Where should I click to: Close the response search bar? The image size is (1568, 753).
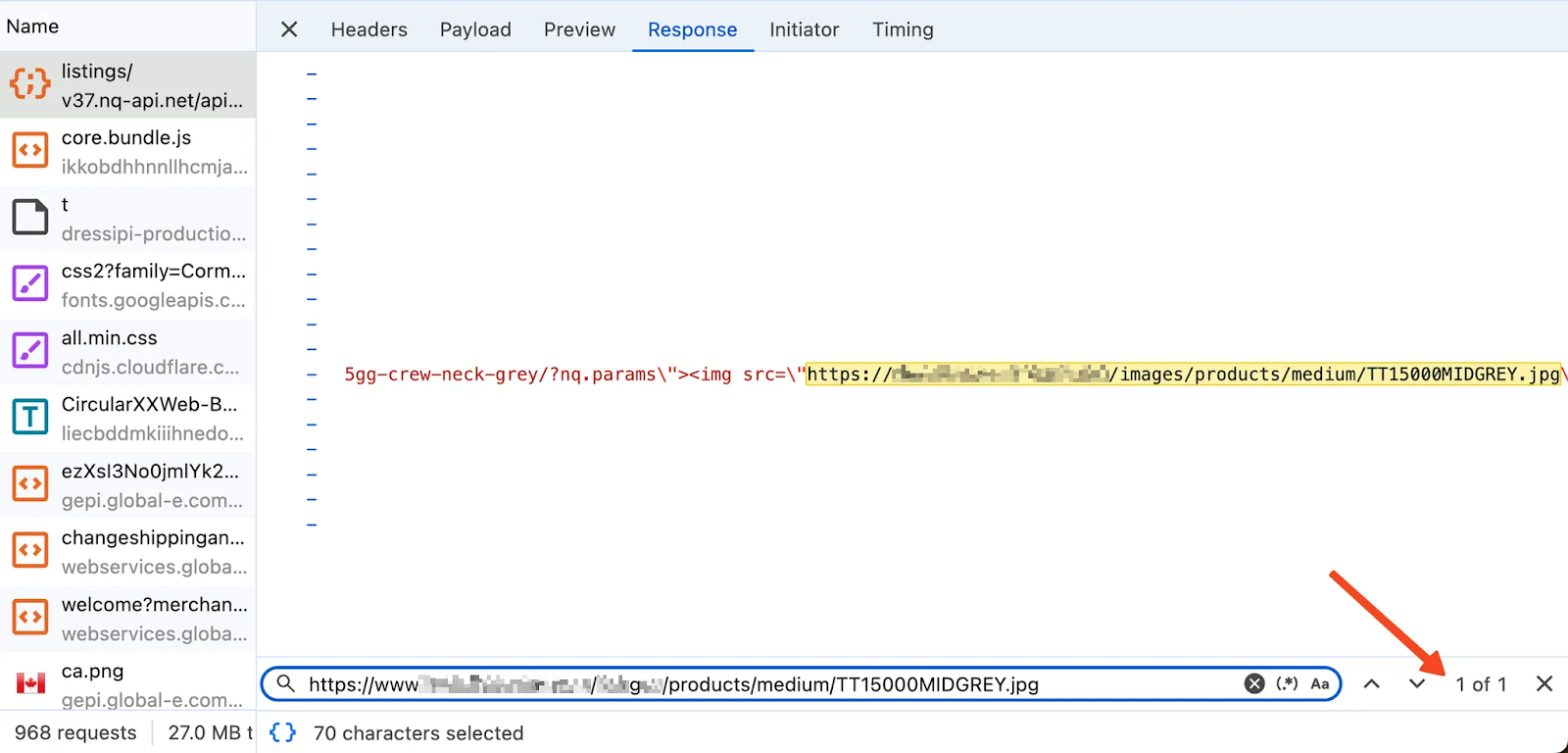pyautogui.click(x=1544, y=683)
